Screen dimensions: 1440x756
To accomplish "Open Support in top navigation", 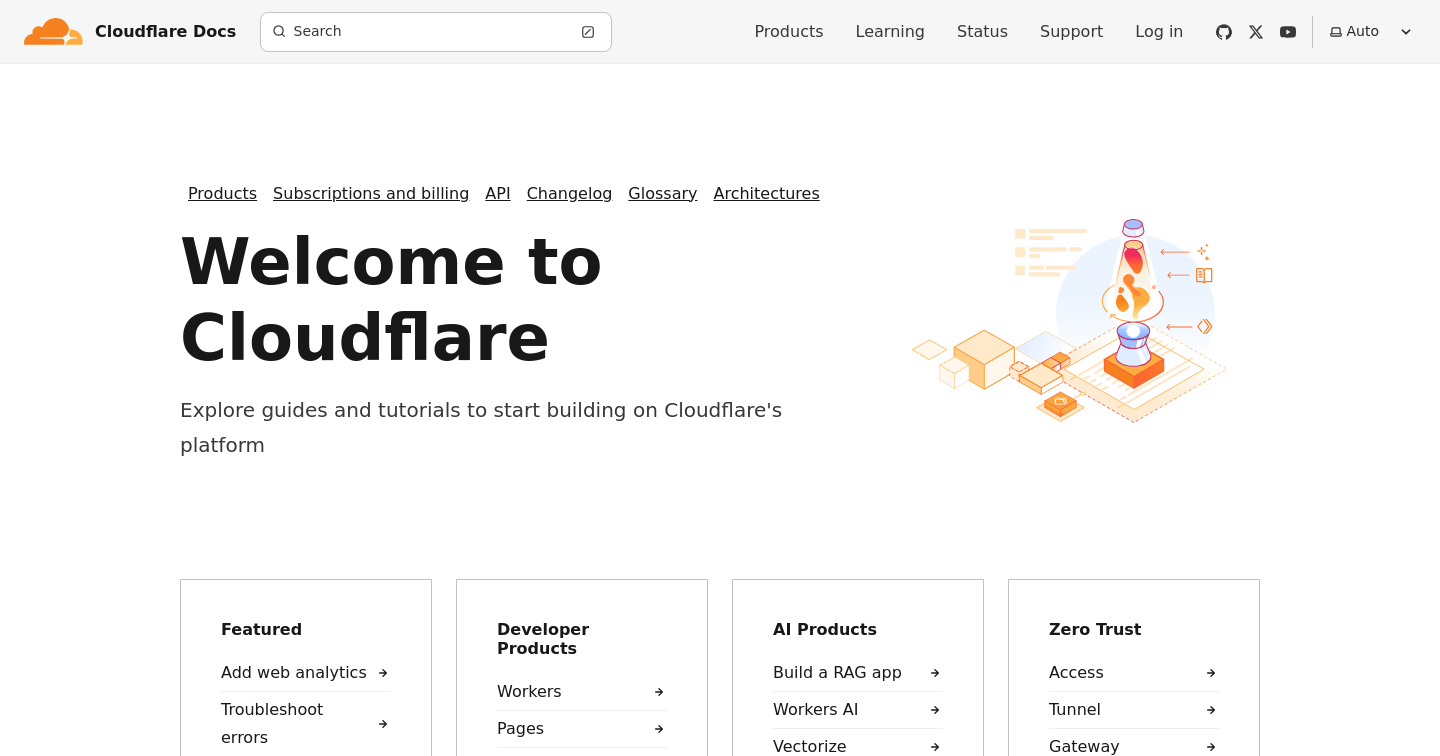I will point(1071,32).
